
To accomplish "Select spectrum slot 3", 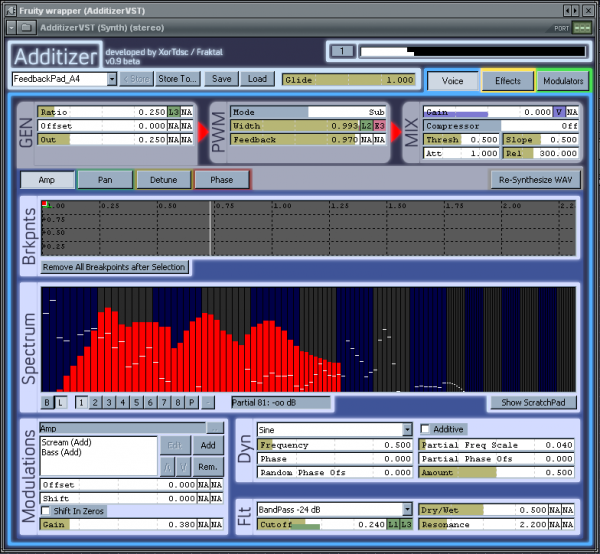I will tap(109, 402).
